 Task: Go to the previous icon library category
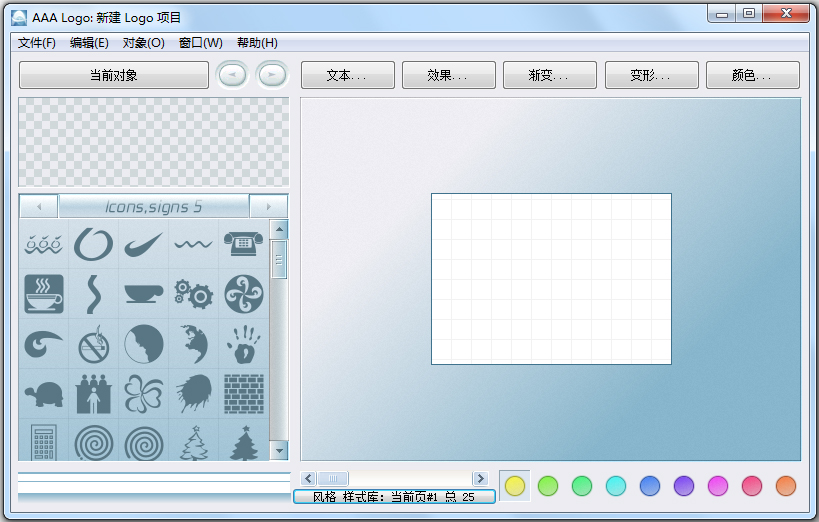point(39,207)
